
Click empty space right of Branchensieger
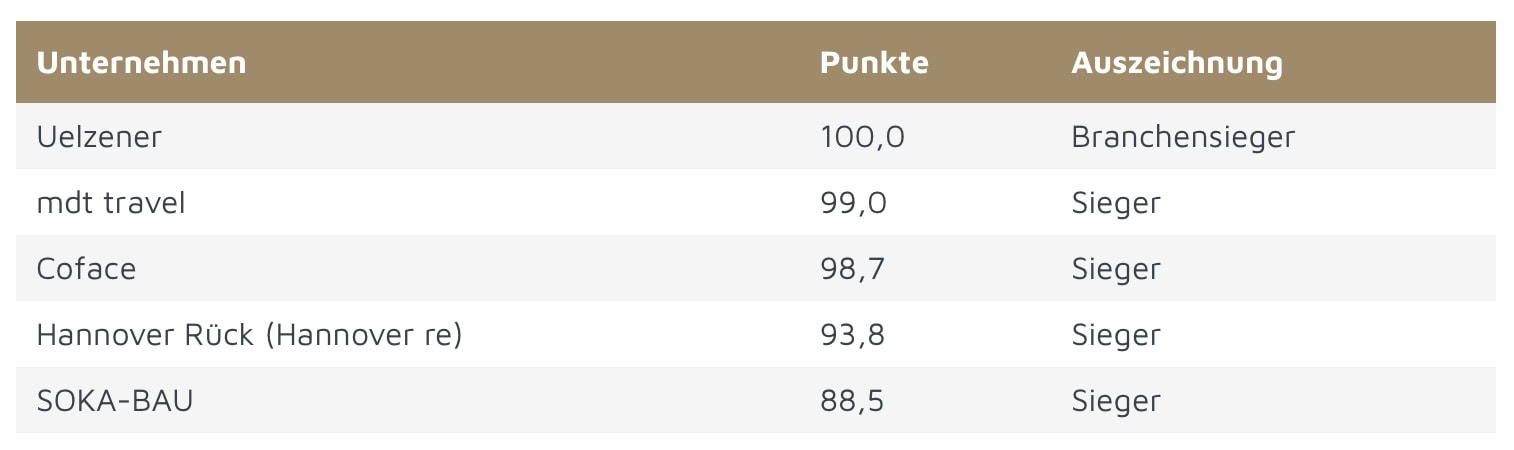tap(1400, 137)
